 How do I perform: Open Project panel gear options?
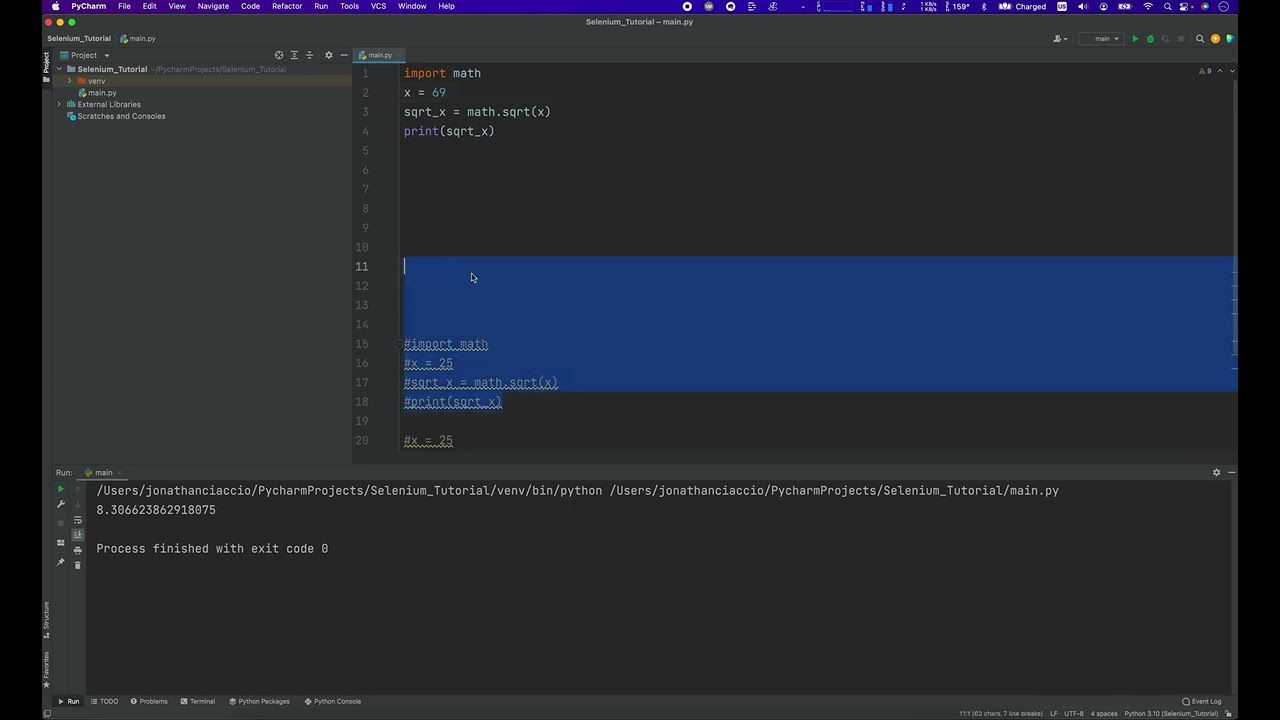coord(328,55)
